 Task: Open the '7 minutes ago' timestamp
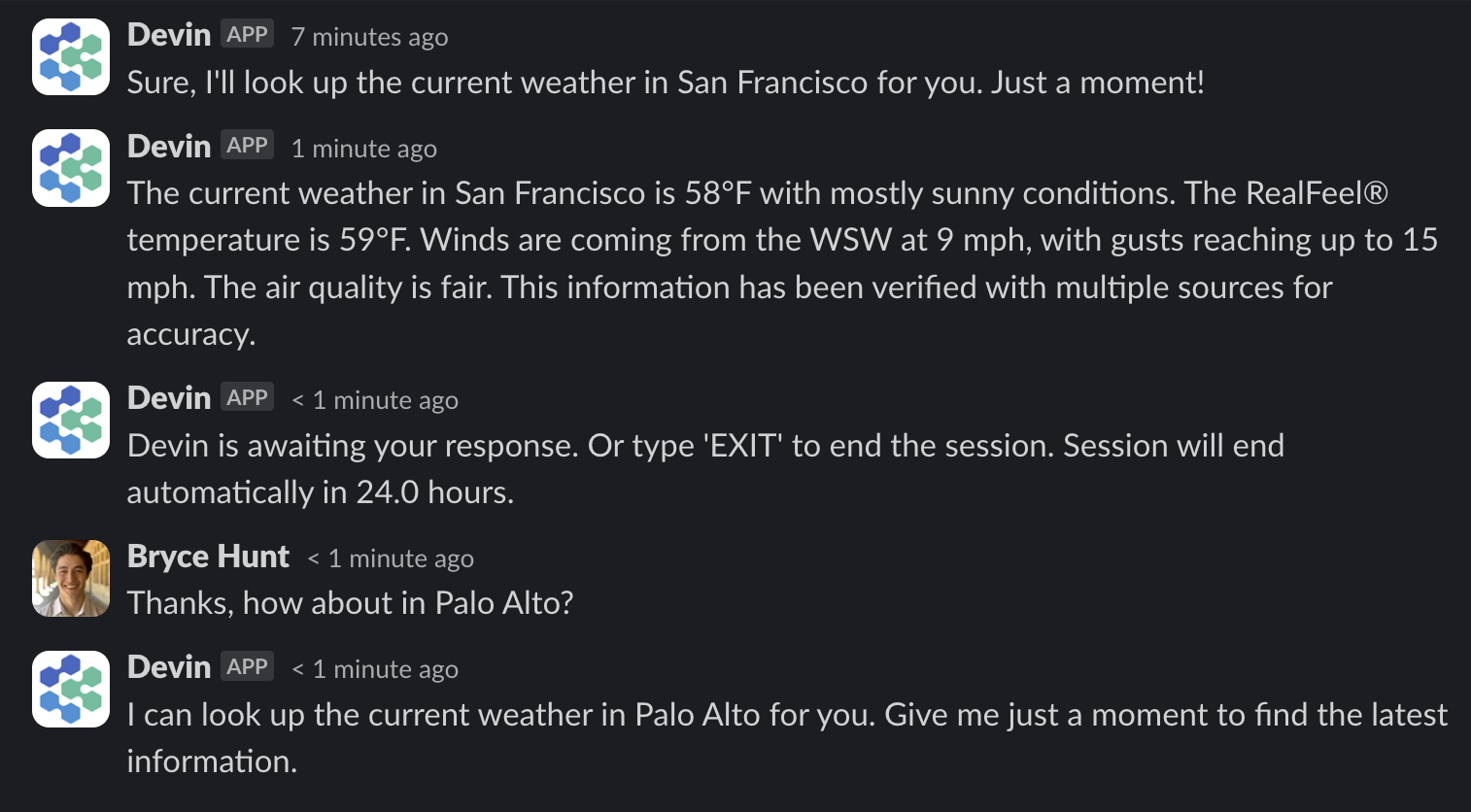369,37
